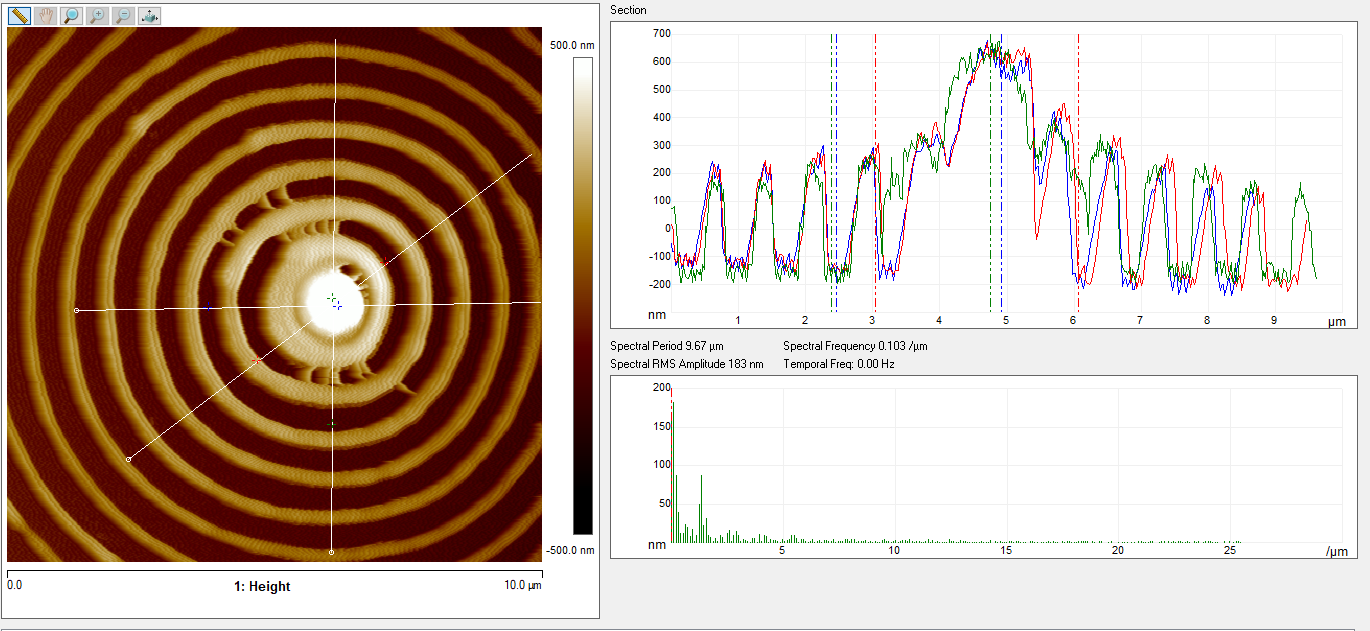Open the 3D surface view icon
Viewport: 1370px width, 631px height.
[149, 16]
